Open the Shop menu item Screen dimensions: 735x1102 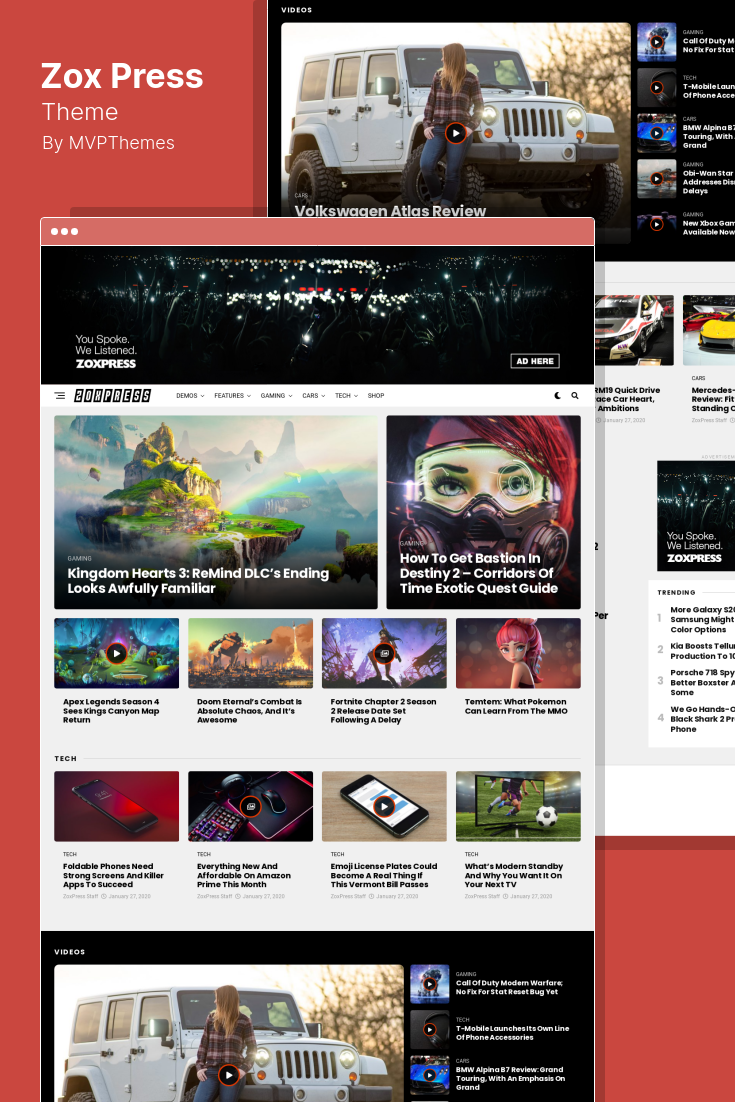(376, 396)
